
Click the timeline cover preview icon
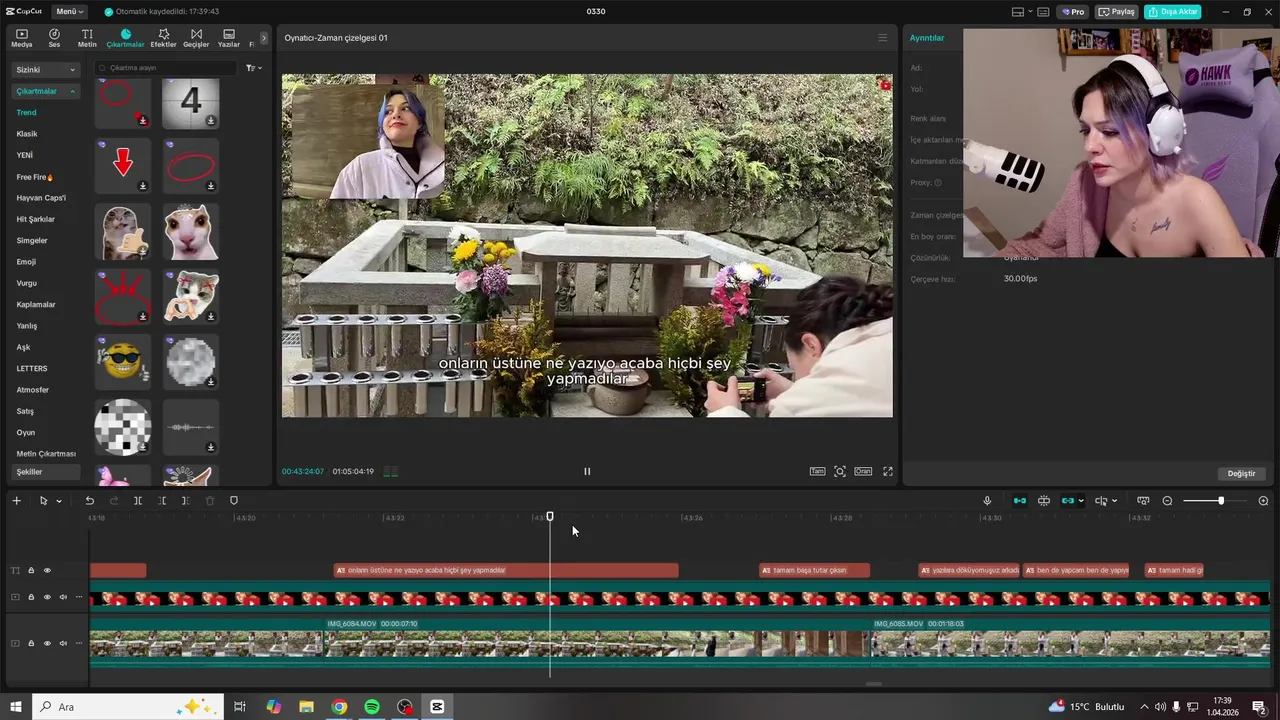[x=1143, y=501]
